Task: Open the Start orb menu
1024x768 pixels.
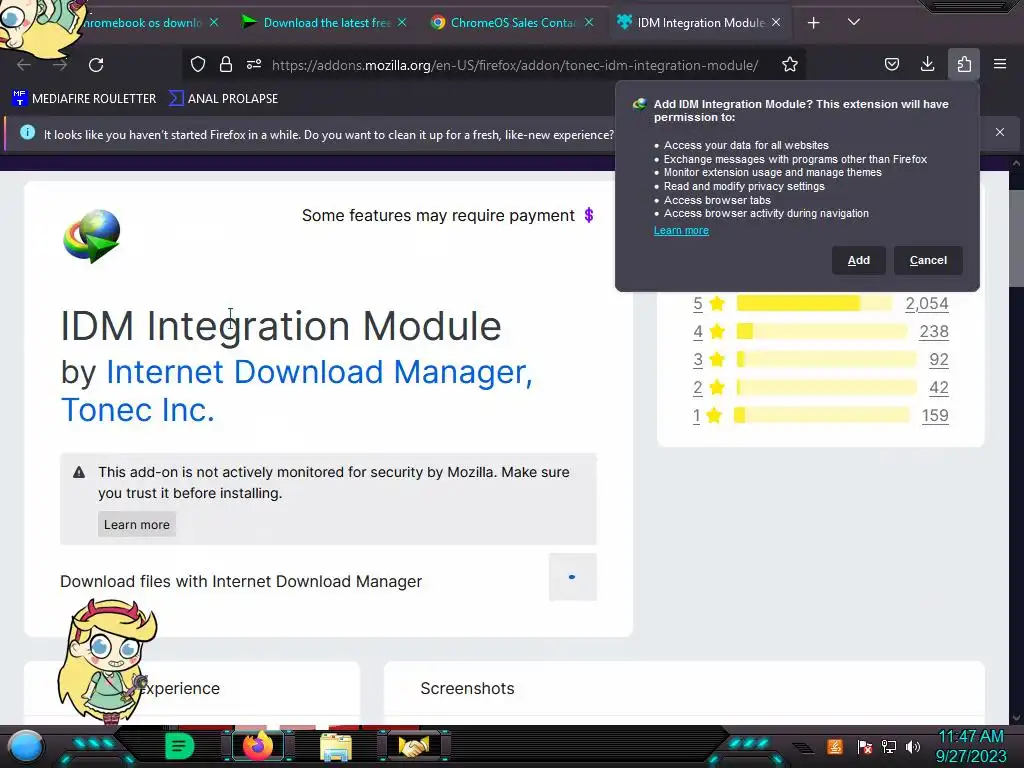Action: (25, 746)
